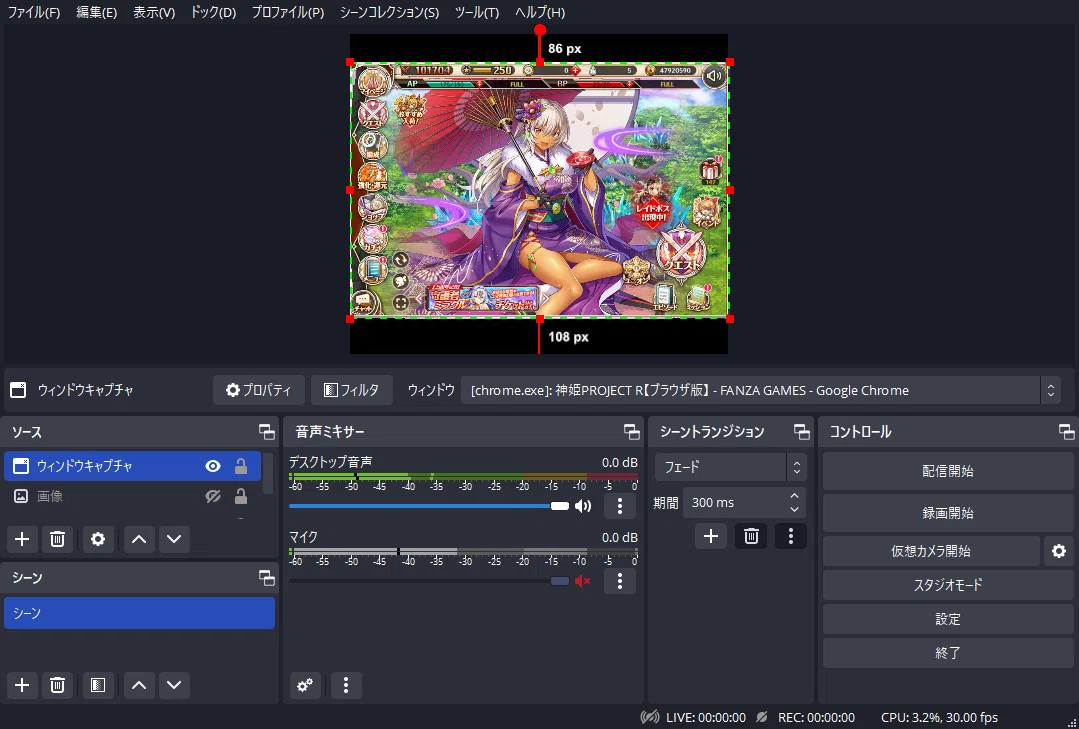The image size is (1079, 729).
Task: Move source up with arrow in Sources panel
Action: click(x=139, y=539)
